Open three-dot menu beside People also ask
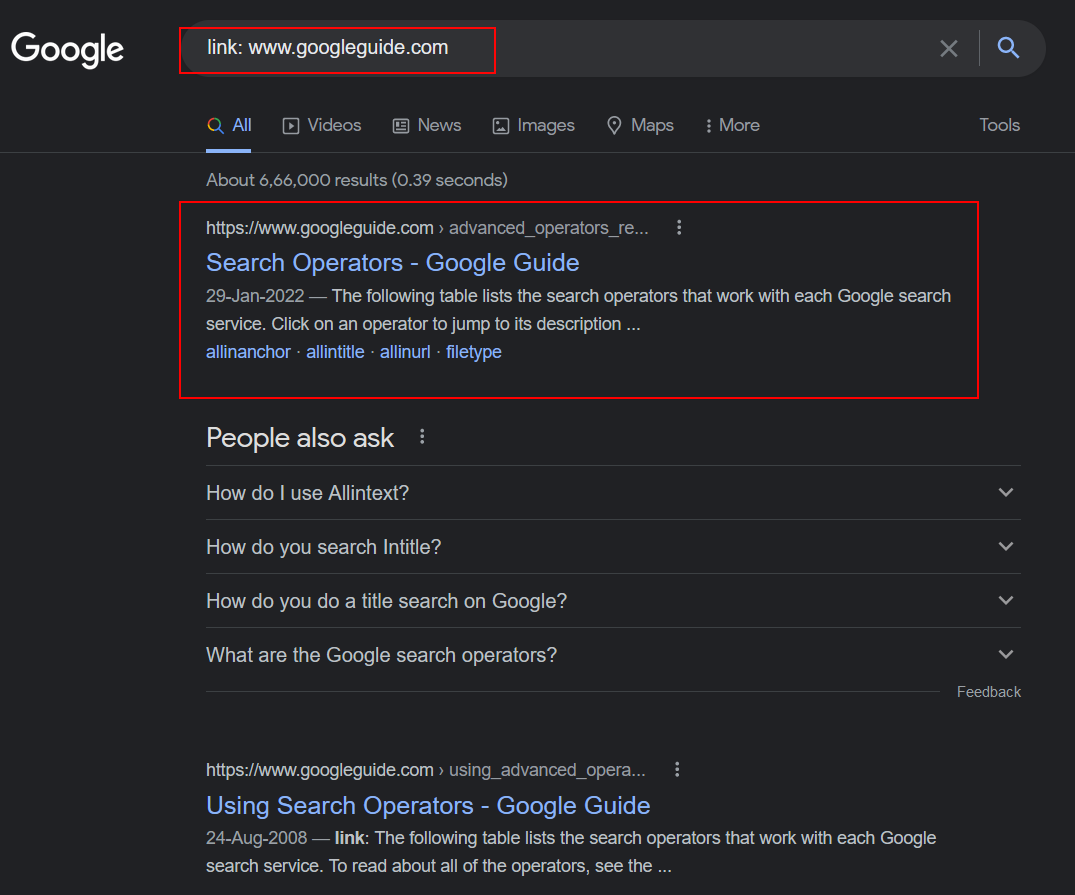Screen dimensions: 1075x895 tap(422, 437)
